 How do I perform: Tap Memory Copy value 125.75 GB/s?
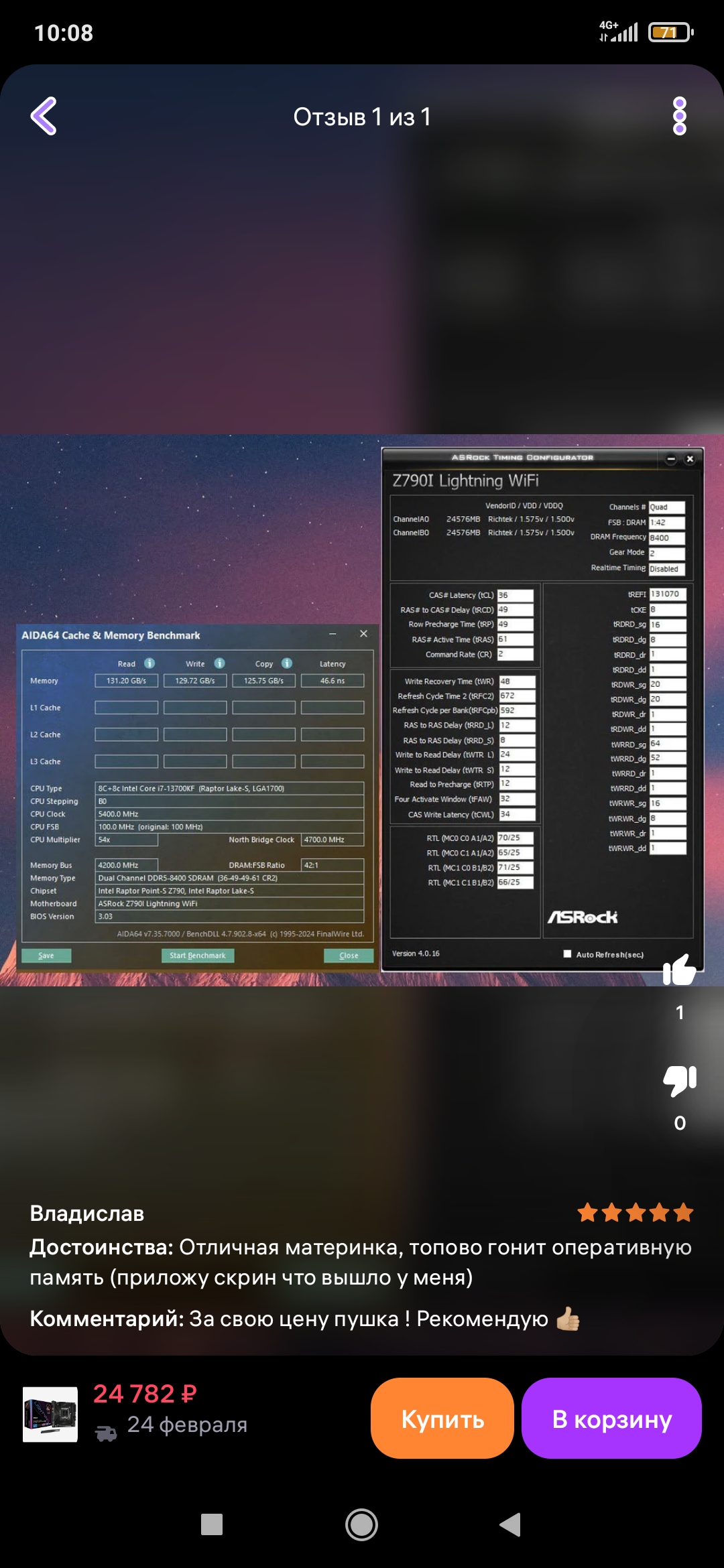tap(264, 680)
